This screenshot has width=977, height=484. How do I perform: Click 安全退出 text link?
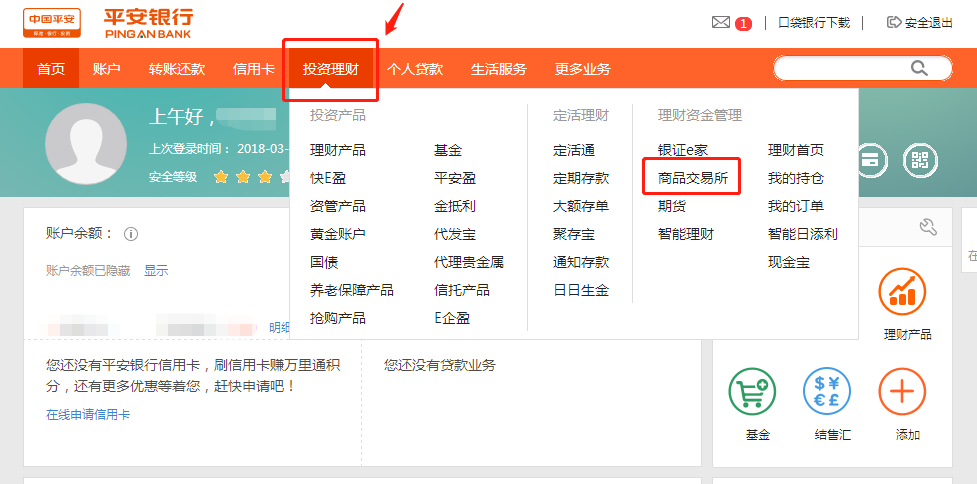pos(928,23)
